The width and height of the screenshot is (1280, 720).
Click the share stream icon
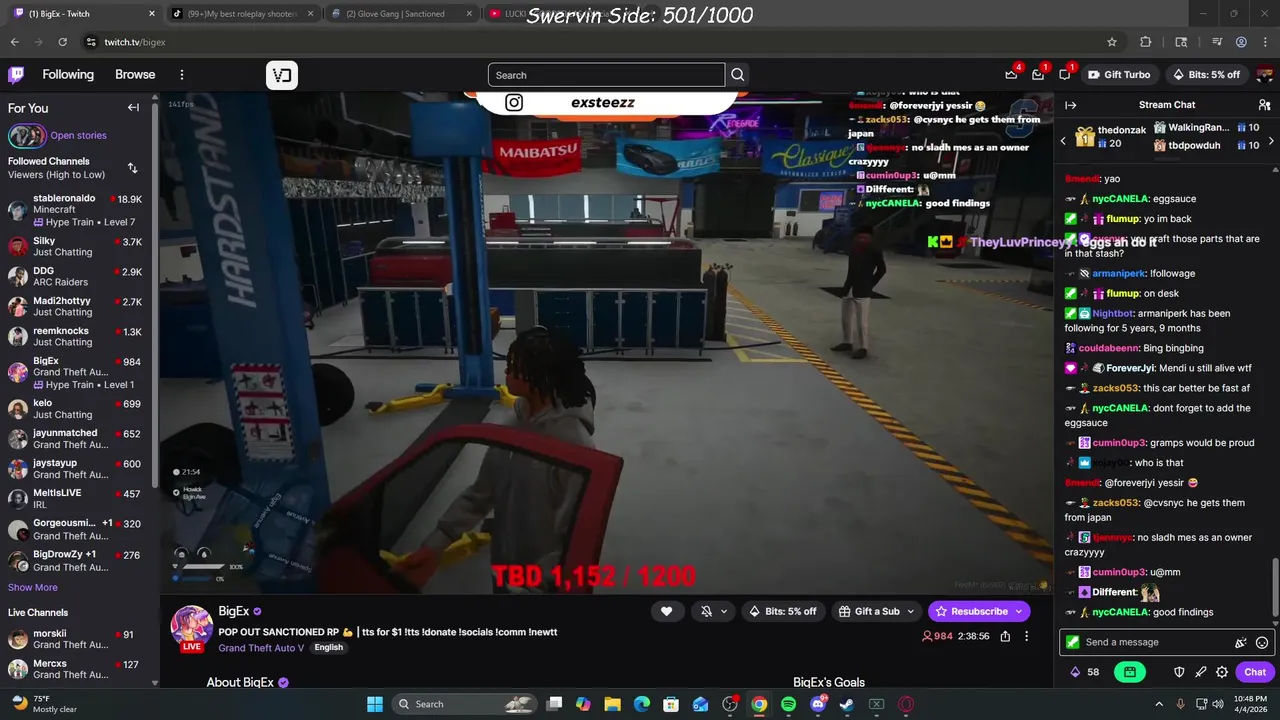(x=1005, y=636)
